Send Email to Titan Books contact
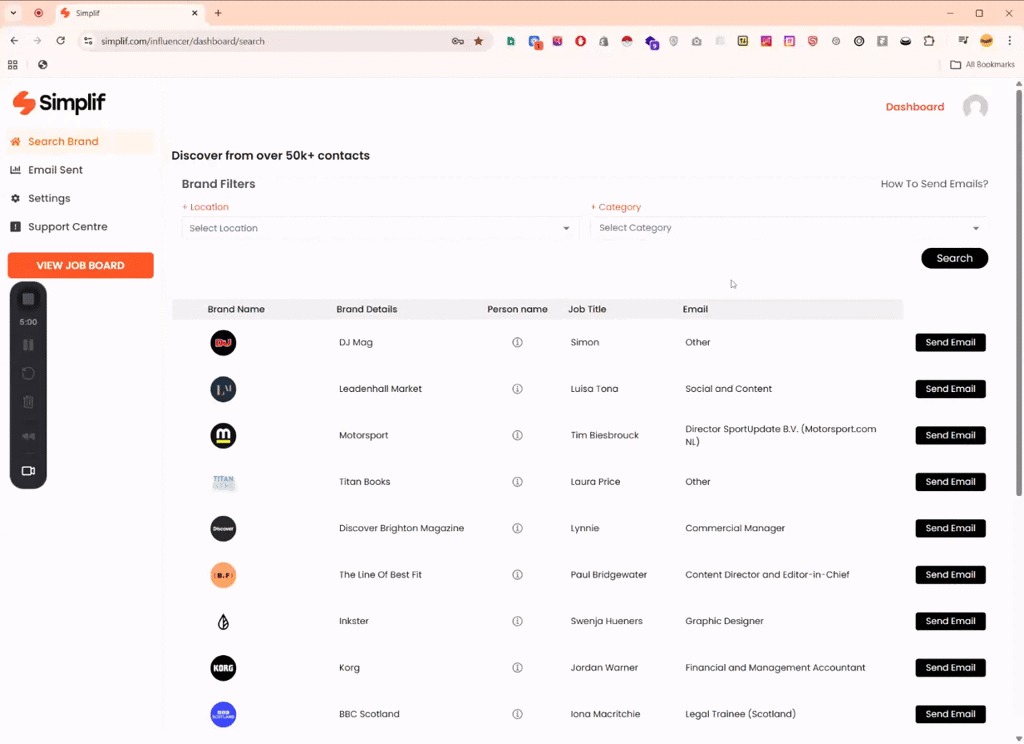The height and width of the screenshot is (744, 1024). [x=950, y=481]
